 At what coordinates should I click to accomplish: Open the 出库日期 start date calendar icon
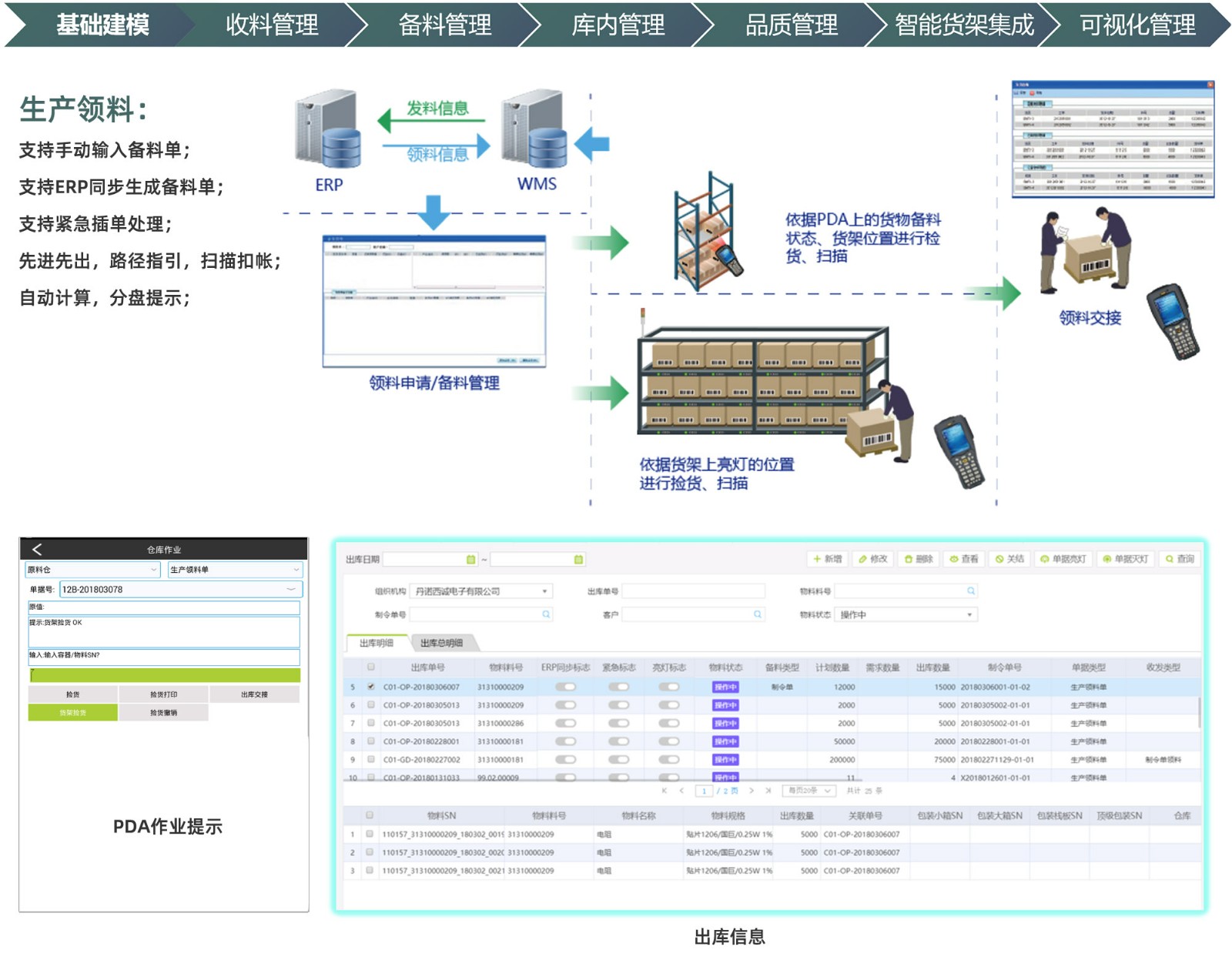[x=470, y=560]
